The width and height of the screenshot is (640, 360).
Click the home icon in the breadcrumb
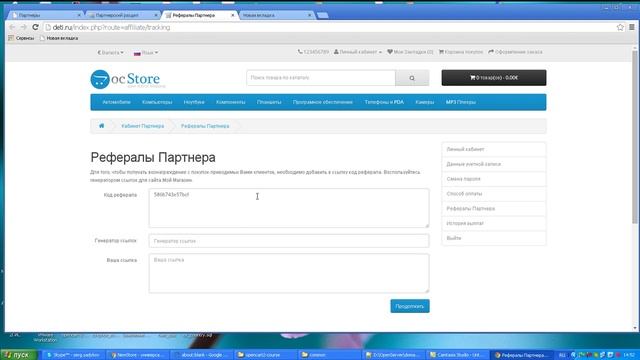(x=102, y=126)
